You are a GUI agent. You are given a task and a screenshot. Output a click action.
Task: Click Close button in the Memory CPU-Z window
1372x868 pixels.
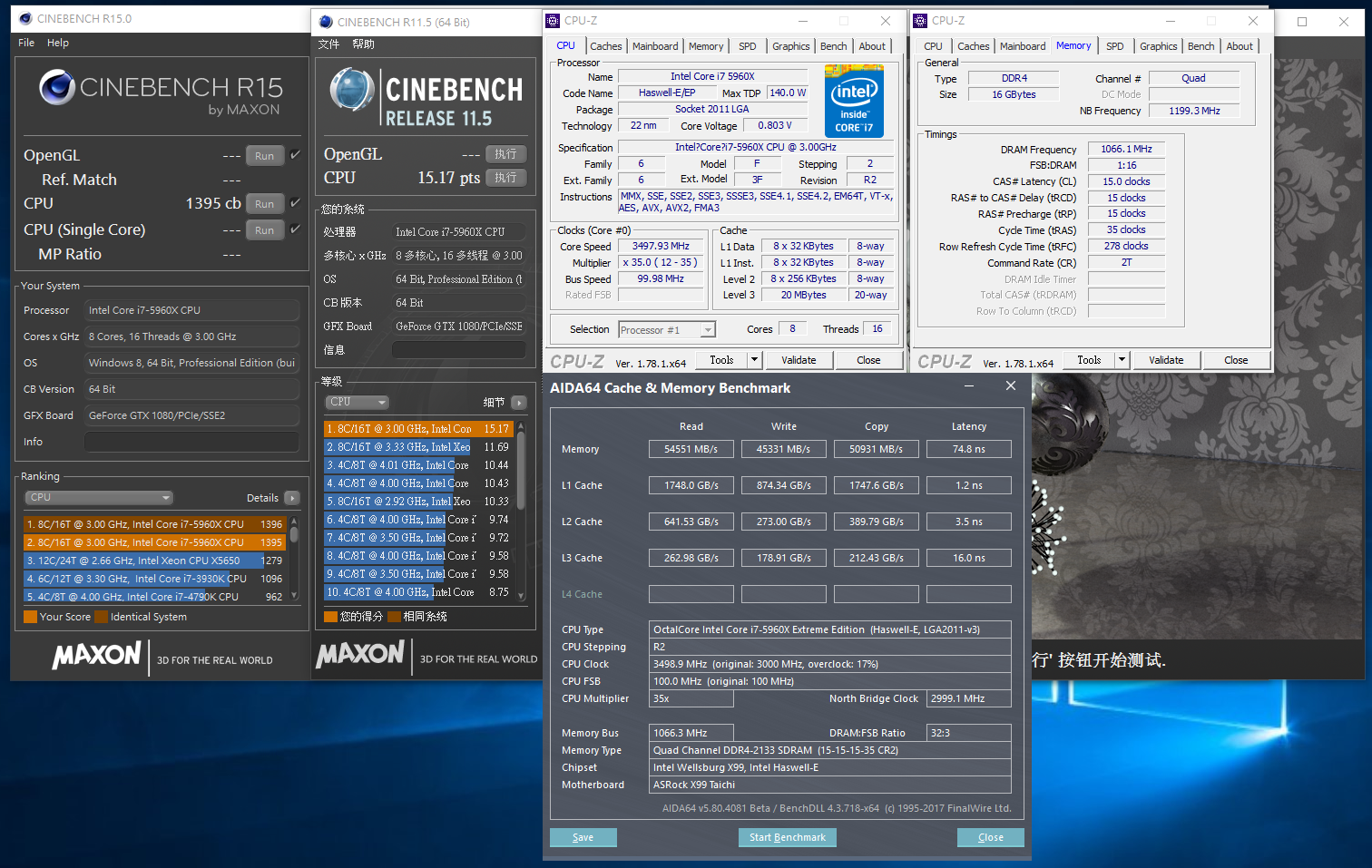coord(1236,360)
